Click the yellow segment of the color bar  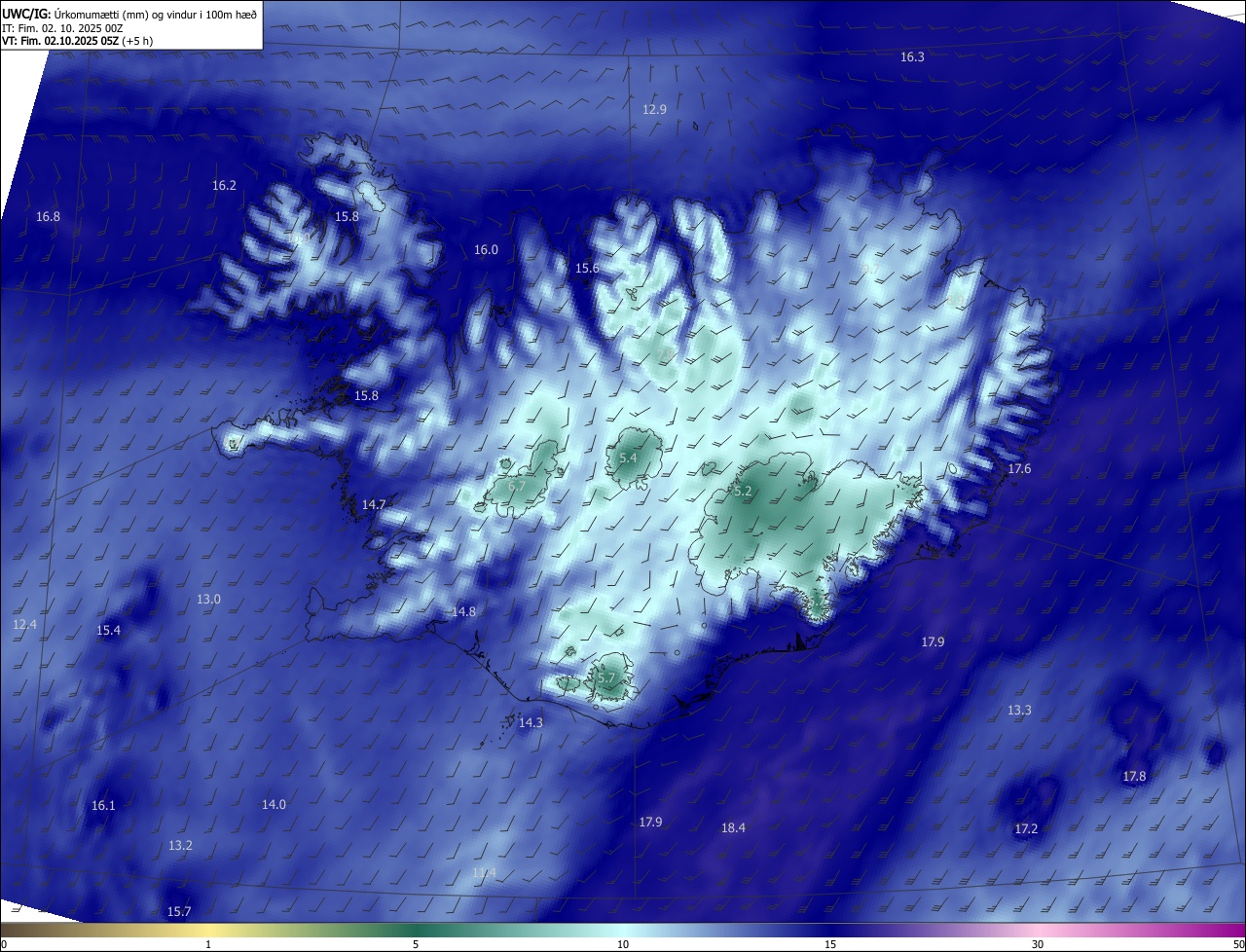point(208,931)
